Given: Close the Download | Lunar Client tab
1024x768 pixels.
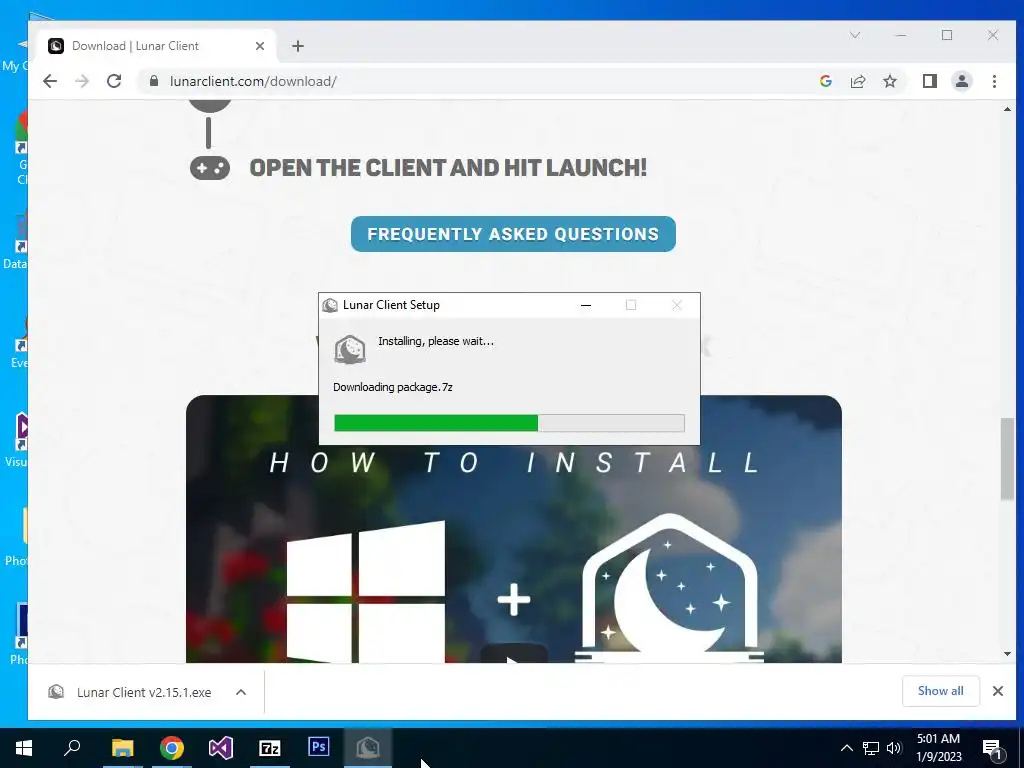Looking at the screenshot, I should coord(260,46).
